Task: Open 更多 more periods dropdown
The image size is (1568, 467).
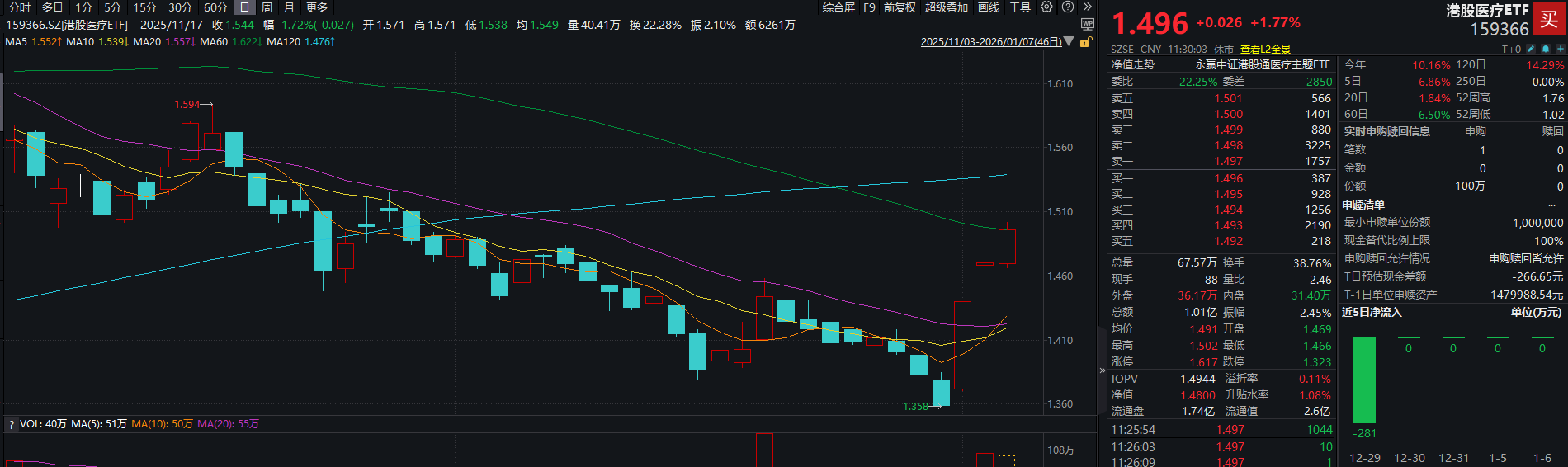Action: (x=317, y=7)
